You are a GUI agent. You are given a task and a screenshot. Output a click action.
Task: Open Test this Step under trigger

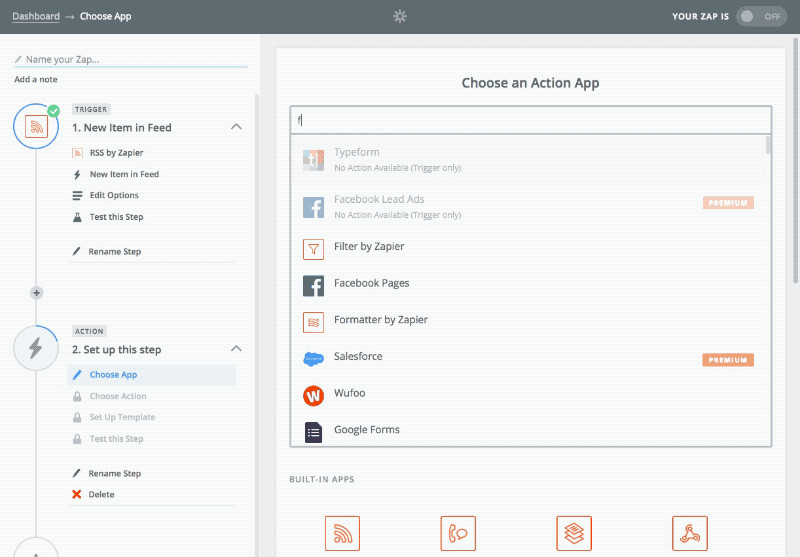point(116,217)
